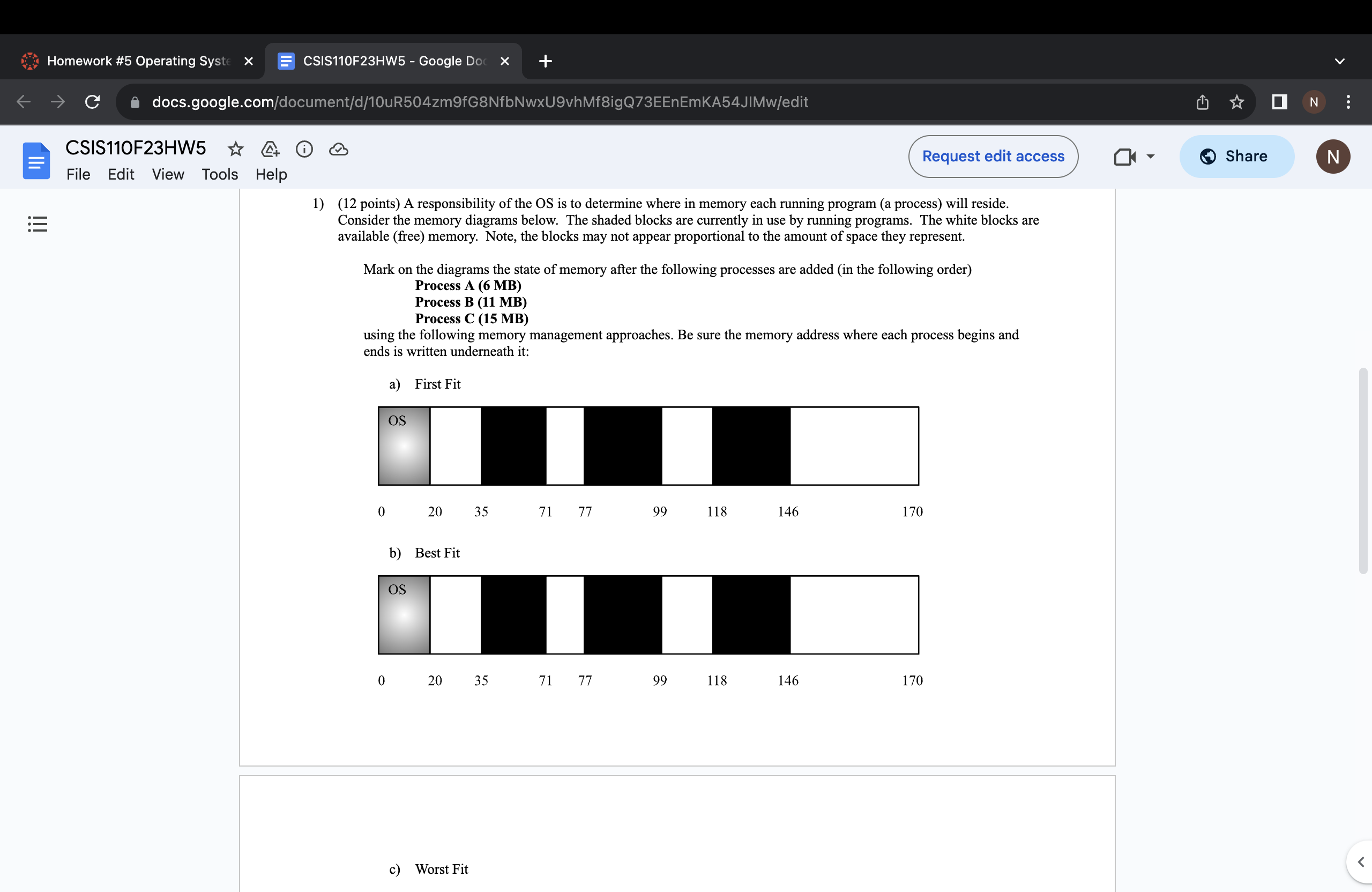Open Chrome's three-dot menu
This screenshot has width=1372, height=892.
[1348, 102]
